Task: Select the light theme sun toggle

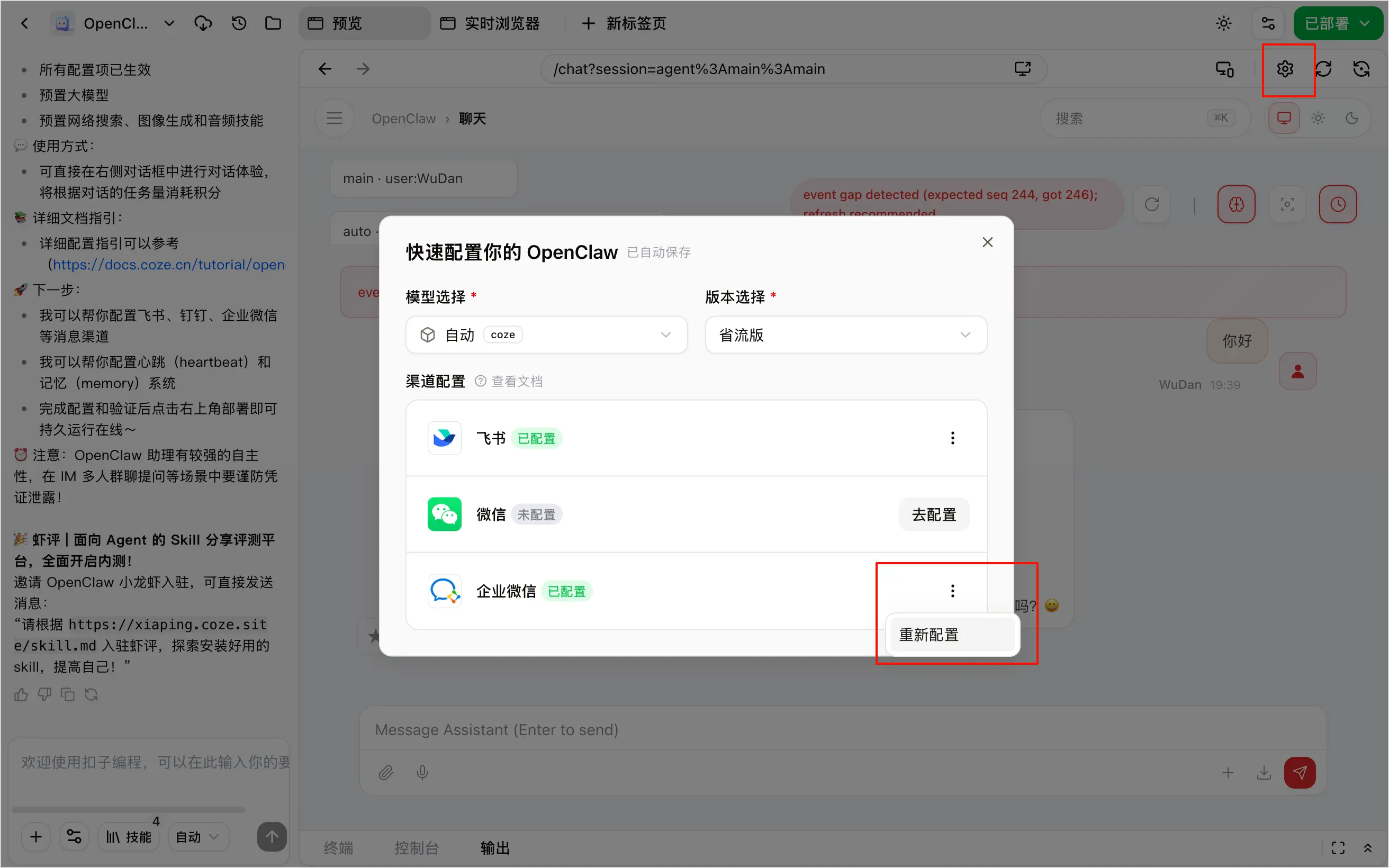Action: (x=1318, y=118)
